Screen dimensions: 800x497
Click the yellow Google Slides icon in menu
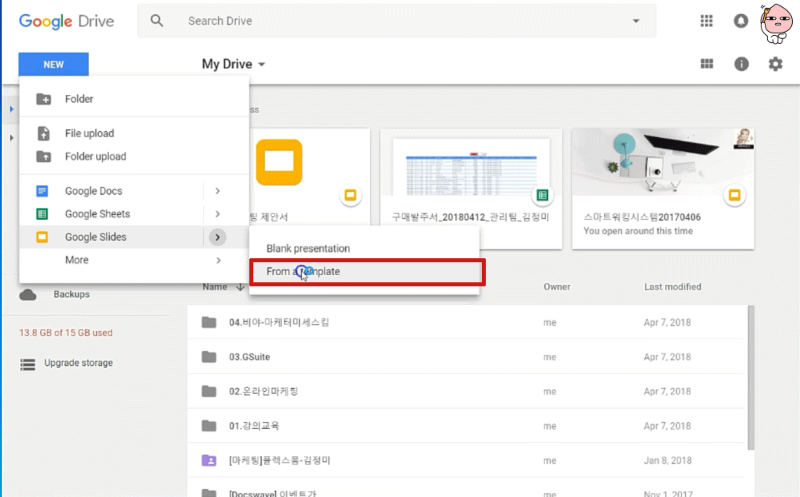click(x=42, y=237)
